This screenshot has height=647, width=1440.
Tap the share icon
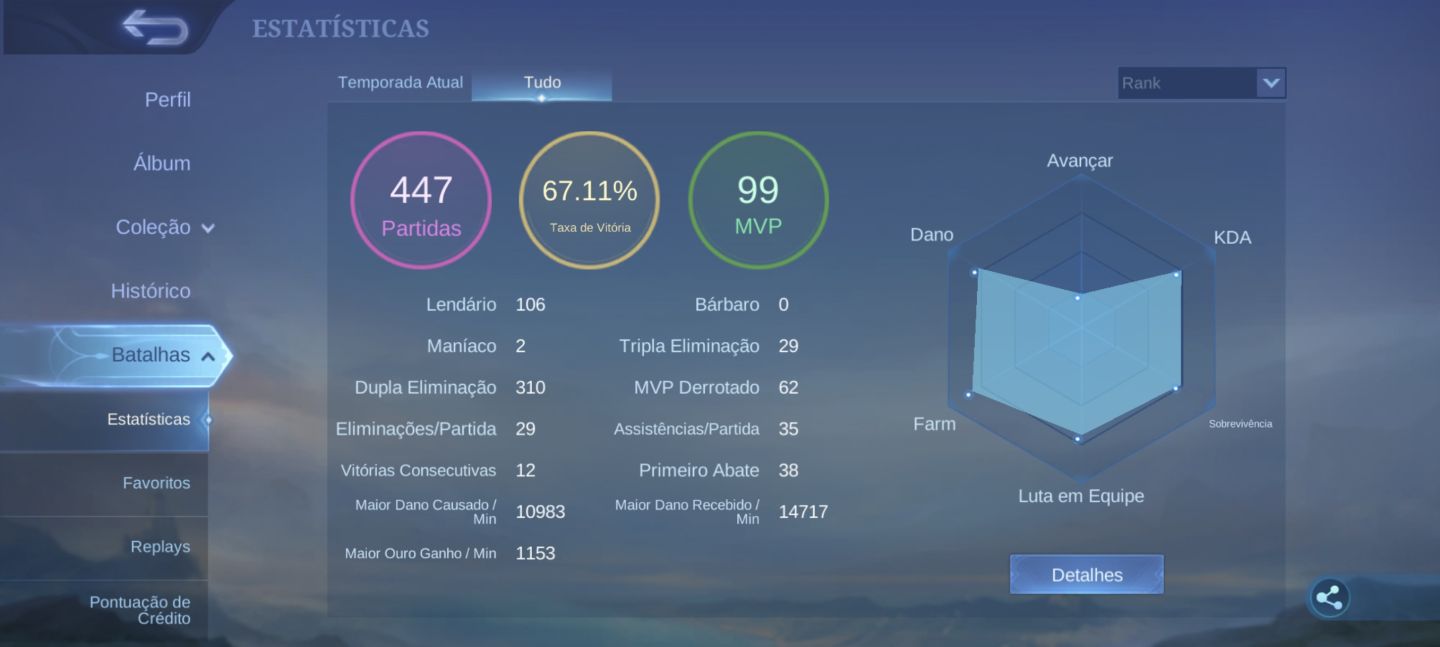tap(1329, 598)
